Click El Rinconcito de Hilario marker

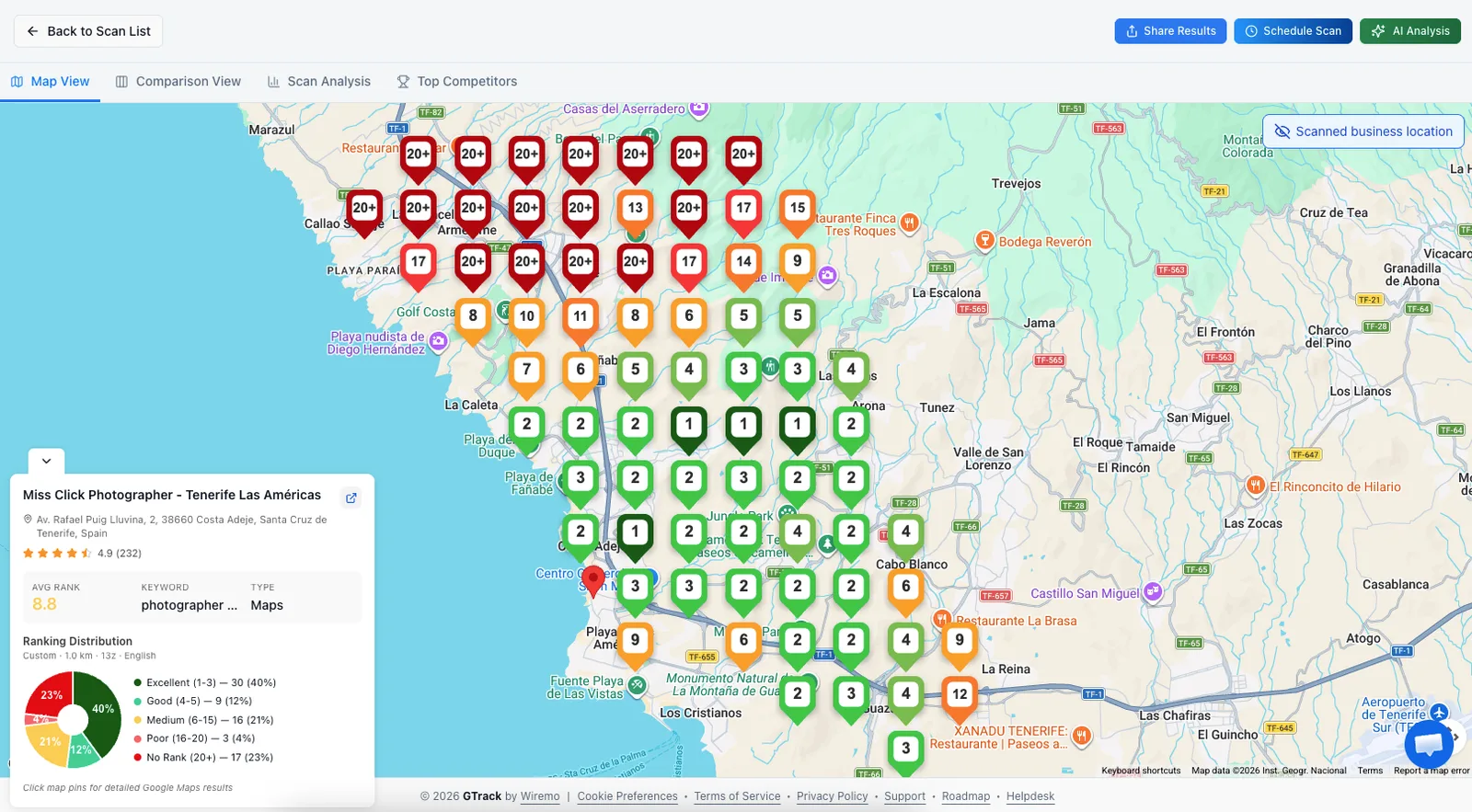click(1256, 486)
